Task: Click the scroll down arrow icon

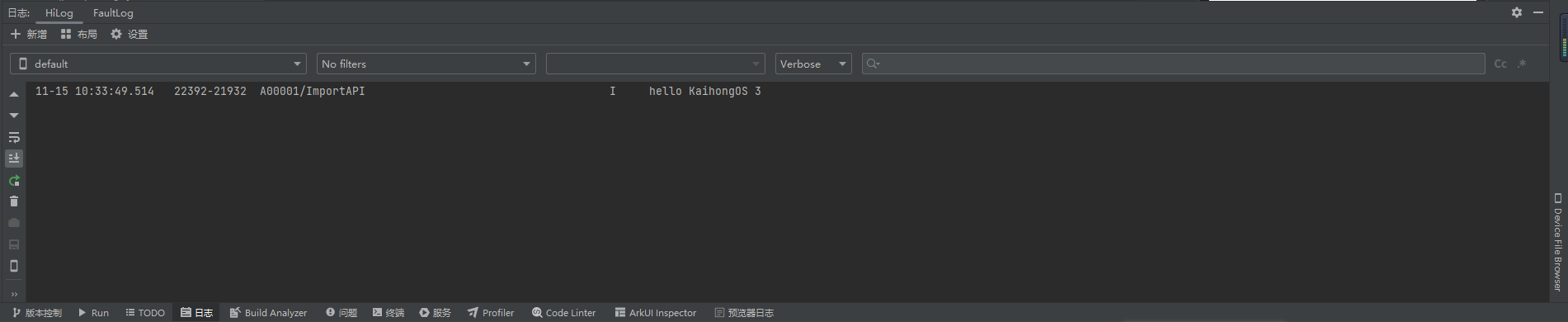Action: pyautogui.click(x=14, y=116)
